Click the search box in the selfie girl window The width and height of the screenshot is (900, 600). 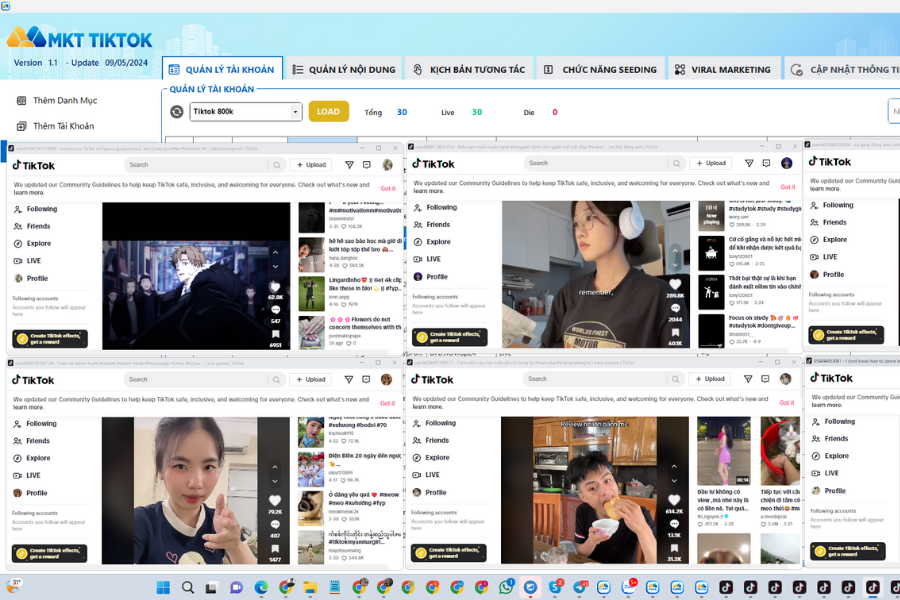(x=196, y=380)
